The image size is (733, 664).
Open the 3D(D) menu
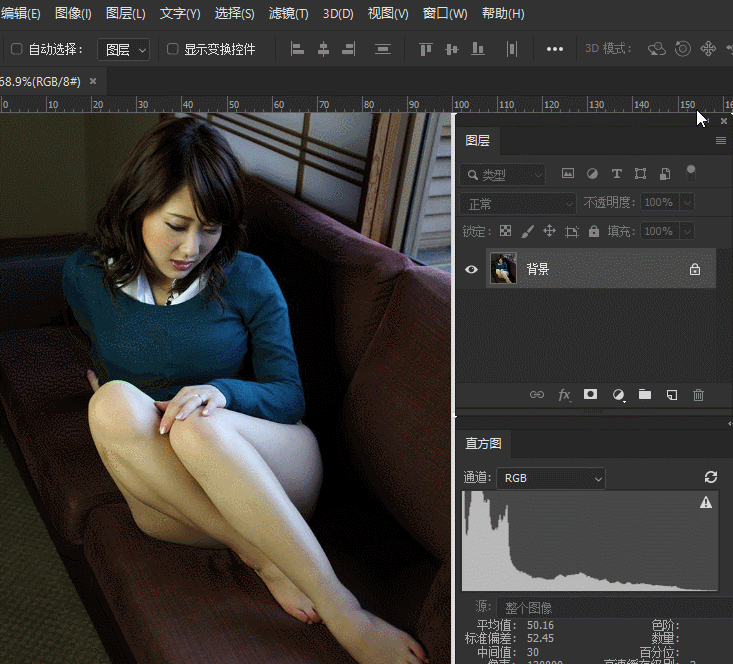click(x=338, y=14)
